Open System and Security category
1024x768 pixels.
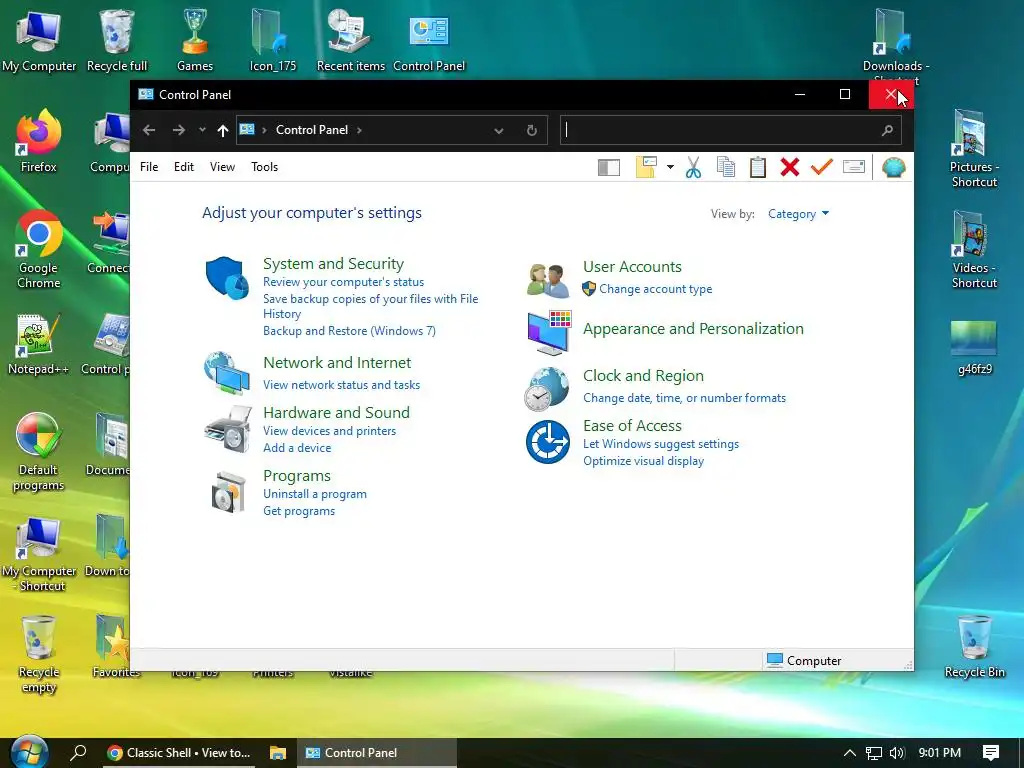pos(333,263)
